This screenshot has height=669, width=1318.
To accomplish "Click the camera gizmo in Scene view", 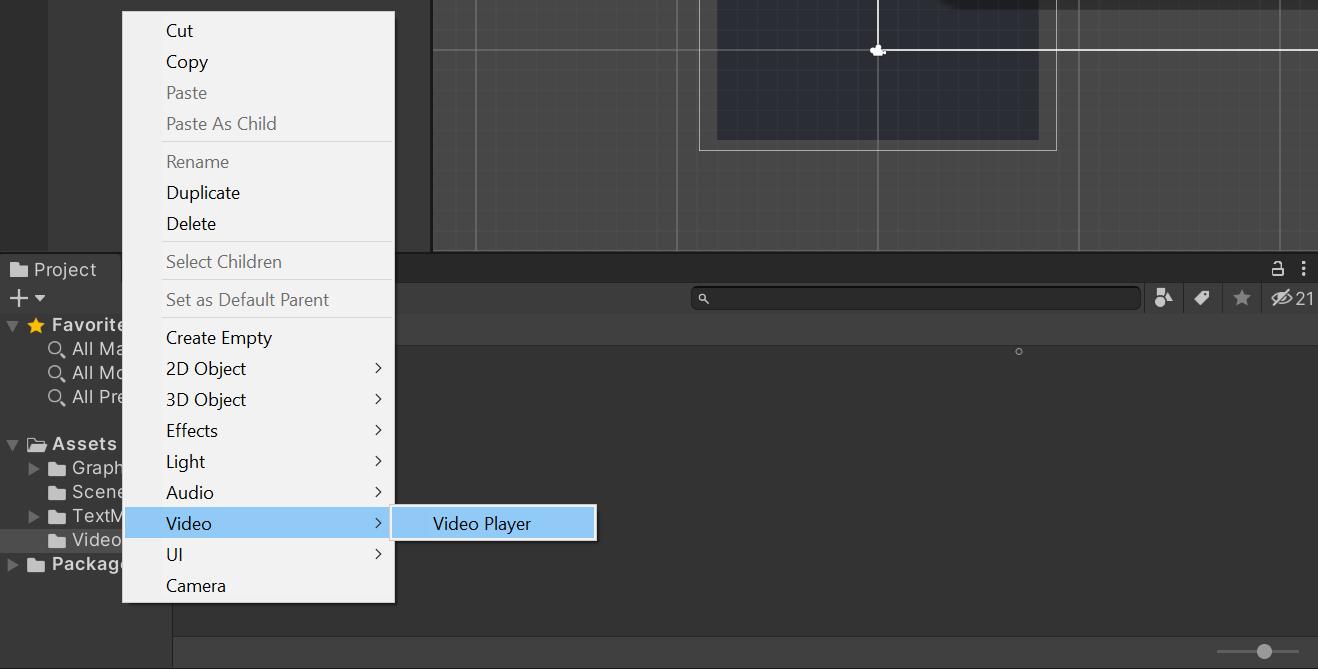I will click(878, 50).
